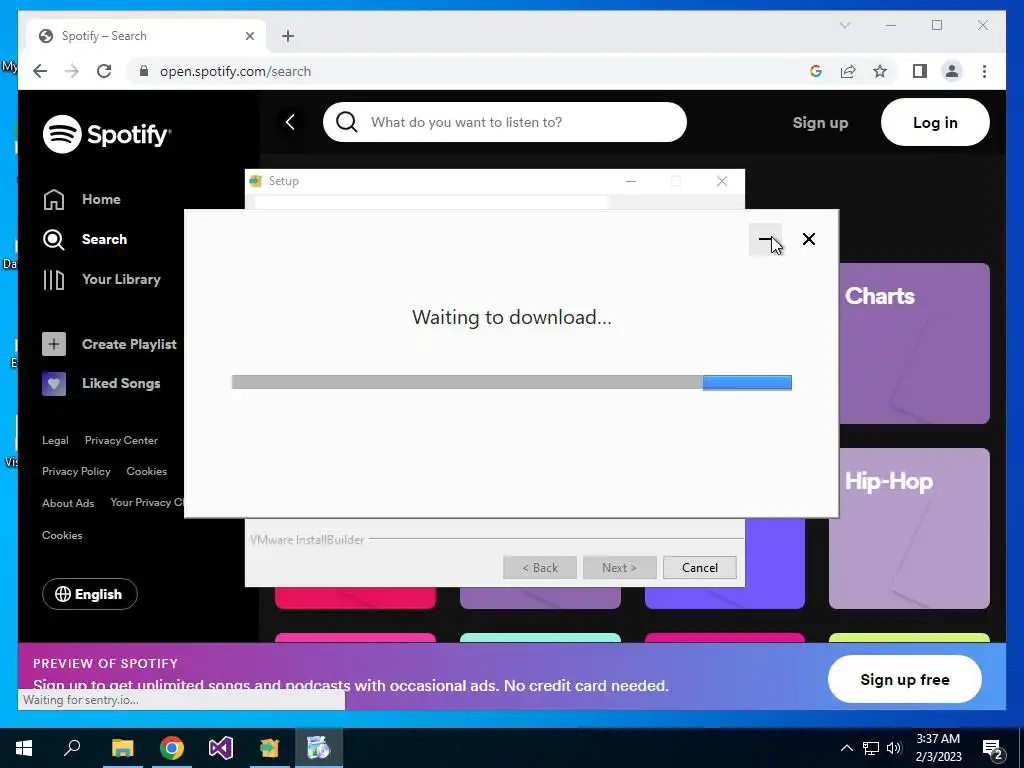The width and height of the screenshot is (1024, 768).
Task: Open the Hip-Hop category card
Action: 909,528
